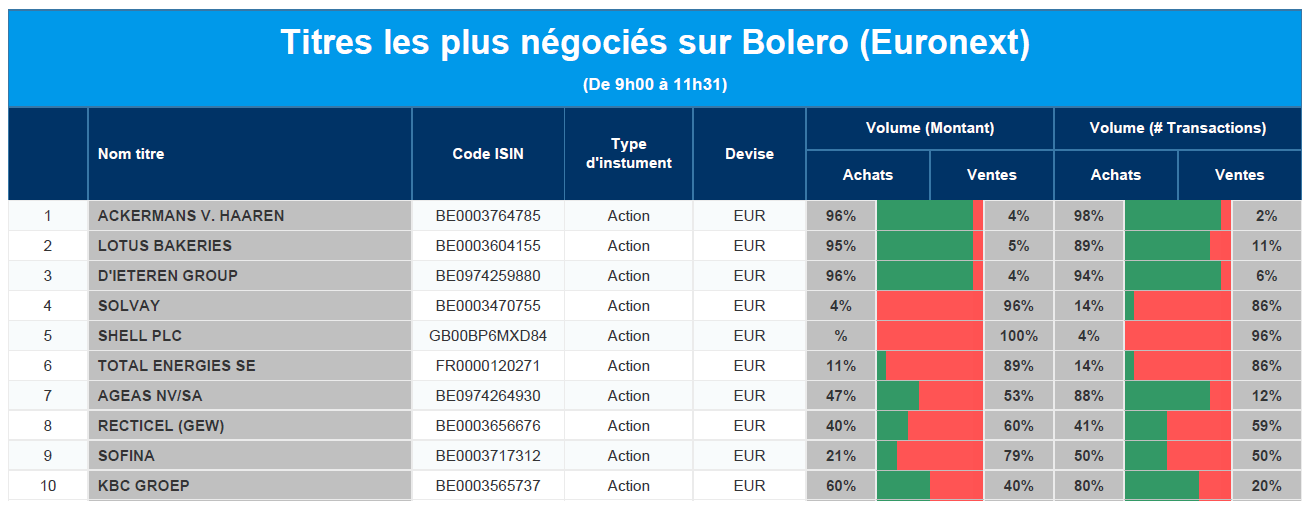Click the 100% sales value for SHELL PLC
1312x512 pixels.
[x=1019, y=336]
